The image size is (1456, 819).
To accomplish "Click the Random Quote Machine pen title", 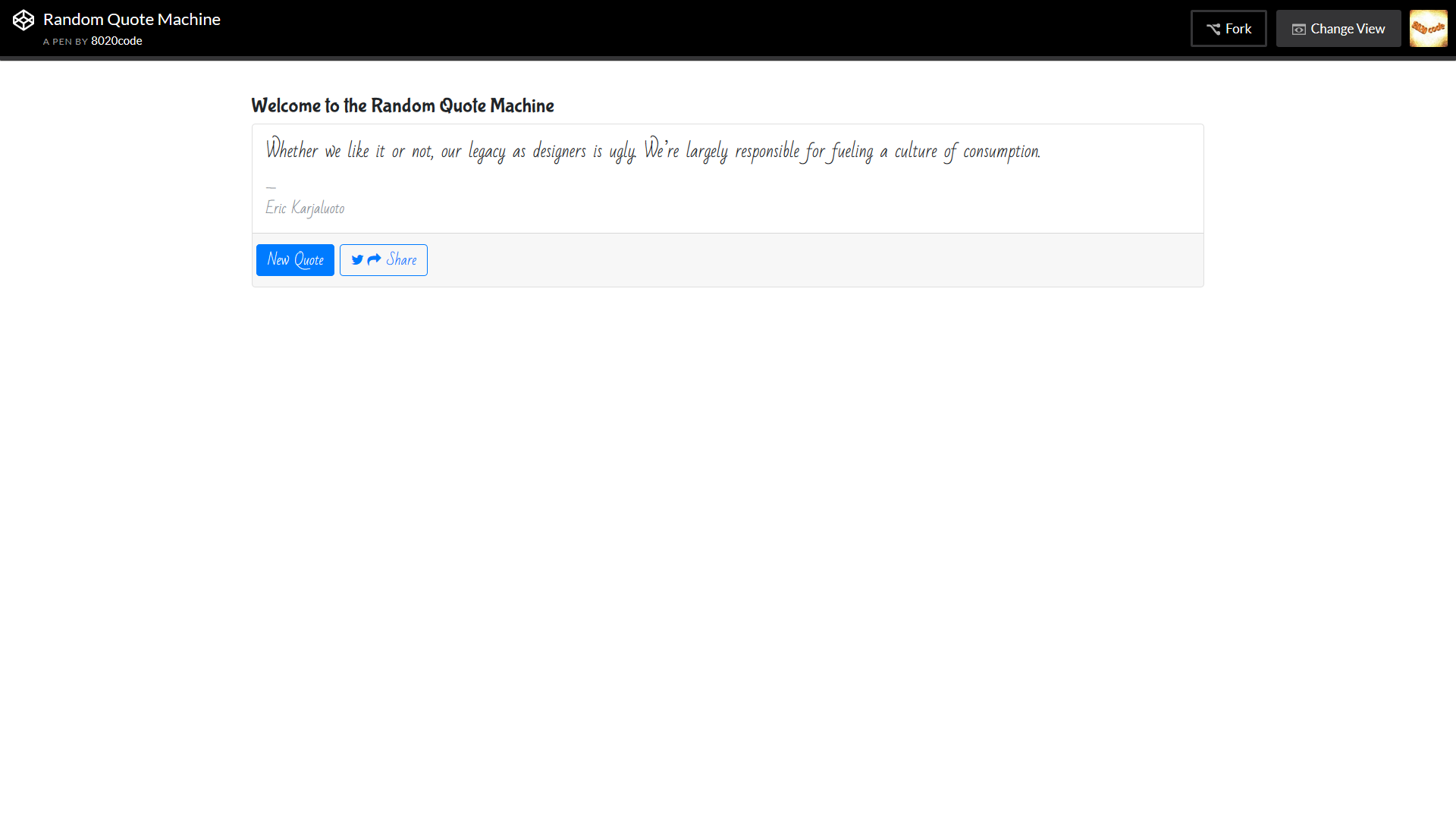I will (x=132, y=20).
